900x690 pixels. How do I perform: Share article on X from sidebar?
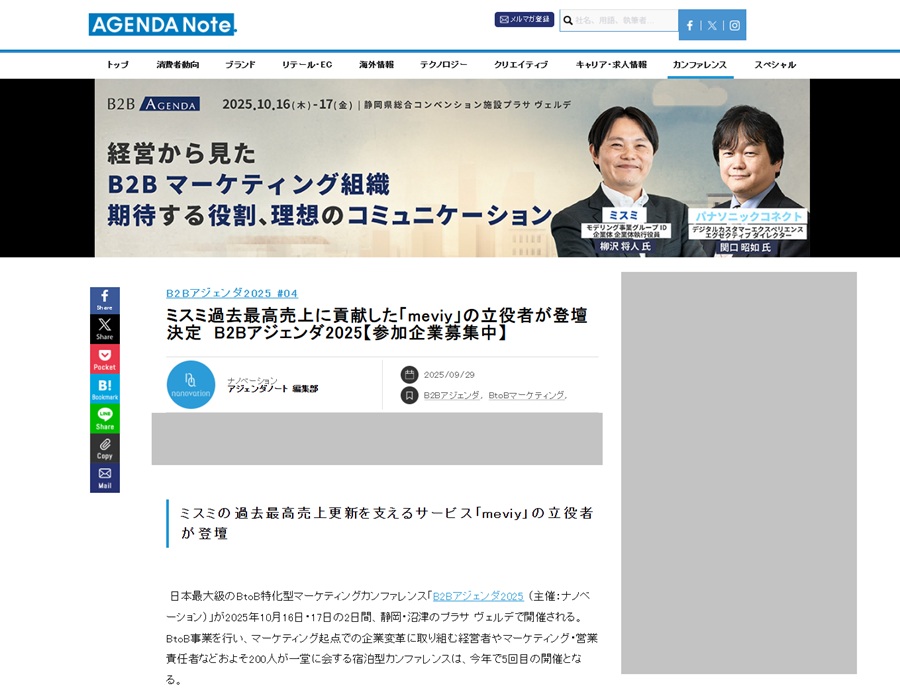coord(105,329)
